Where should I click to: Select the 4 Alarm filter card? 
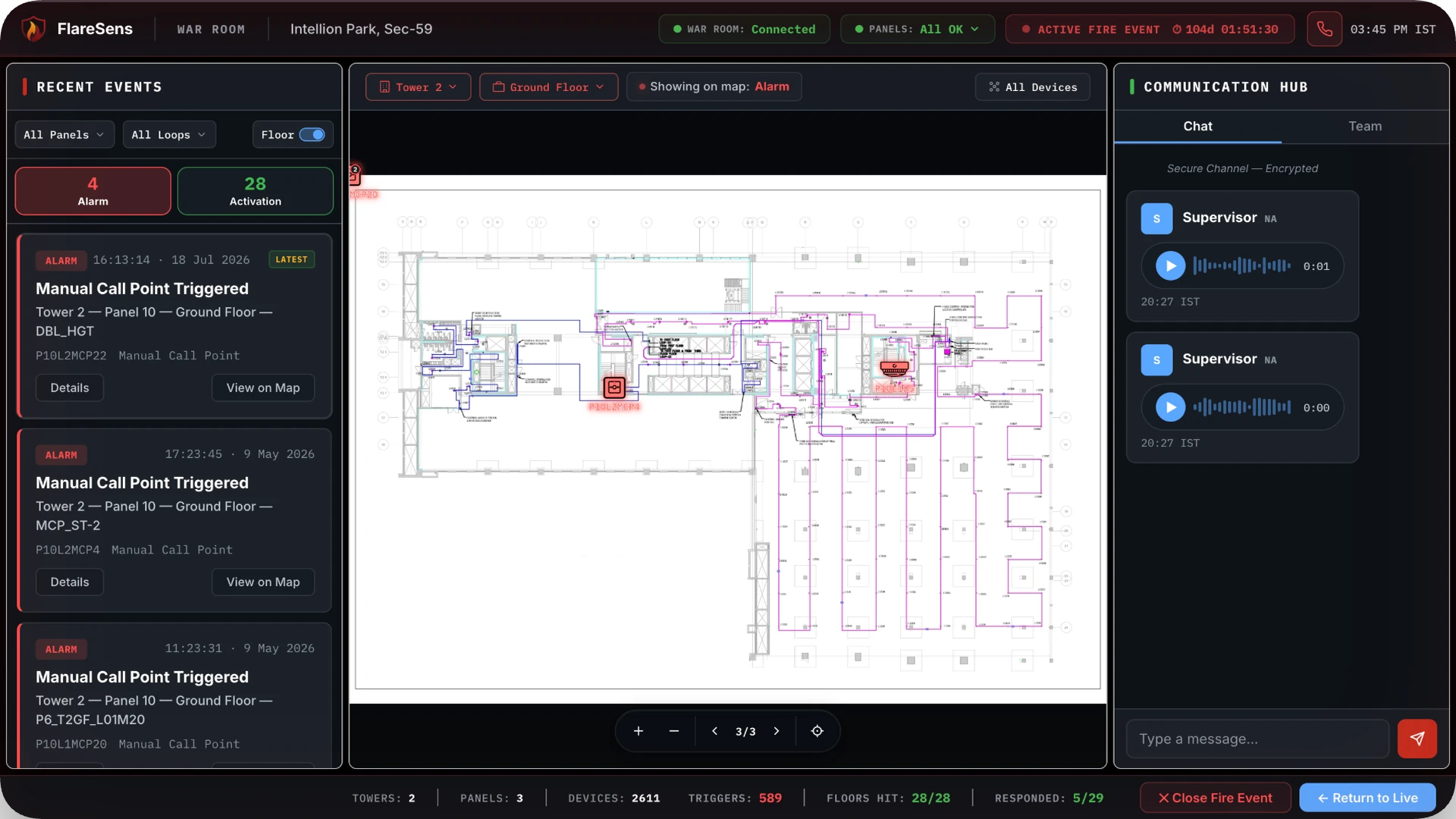click(x=93, y=191)
